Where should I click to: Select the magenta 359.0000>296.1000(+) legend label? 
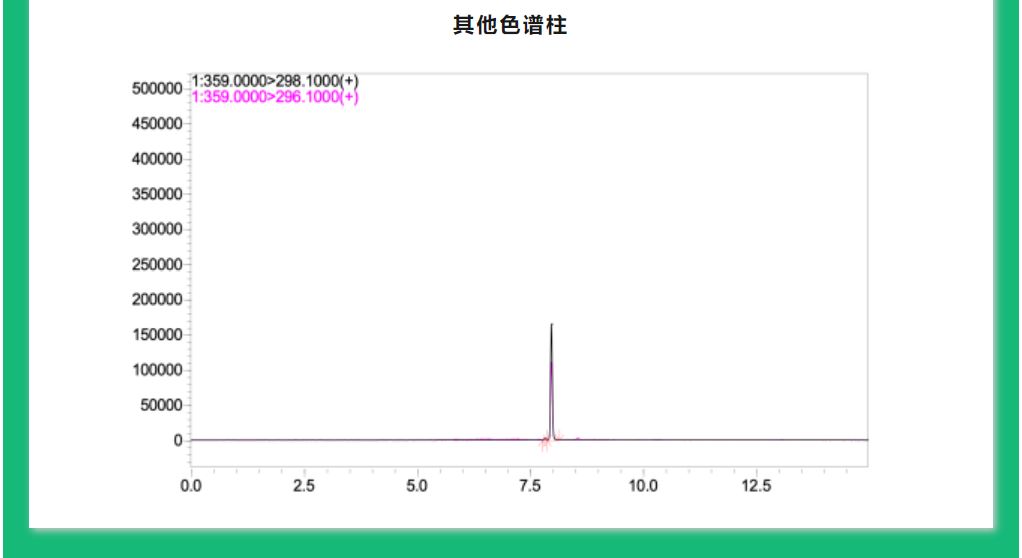point(274,97)
